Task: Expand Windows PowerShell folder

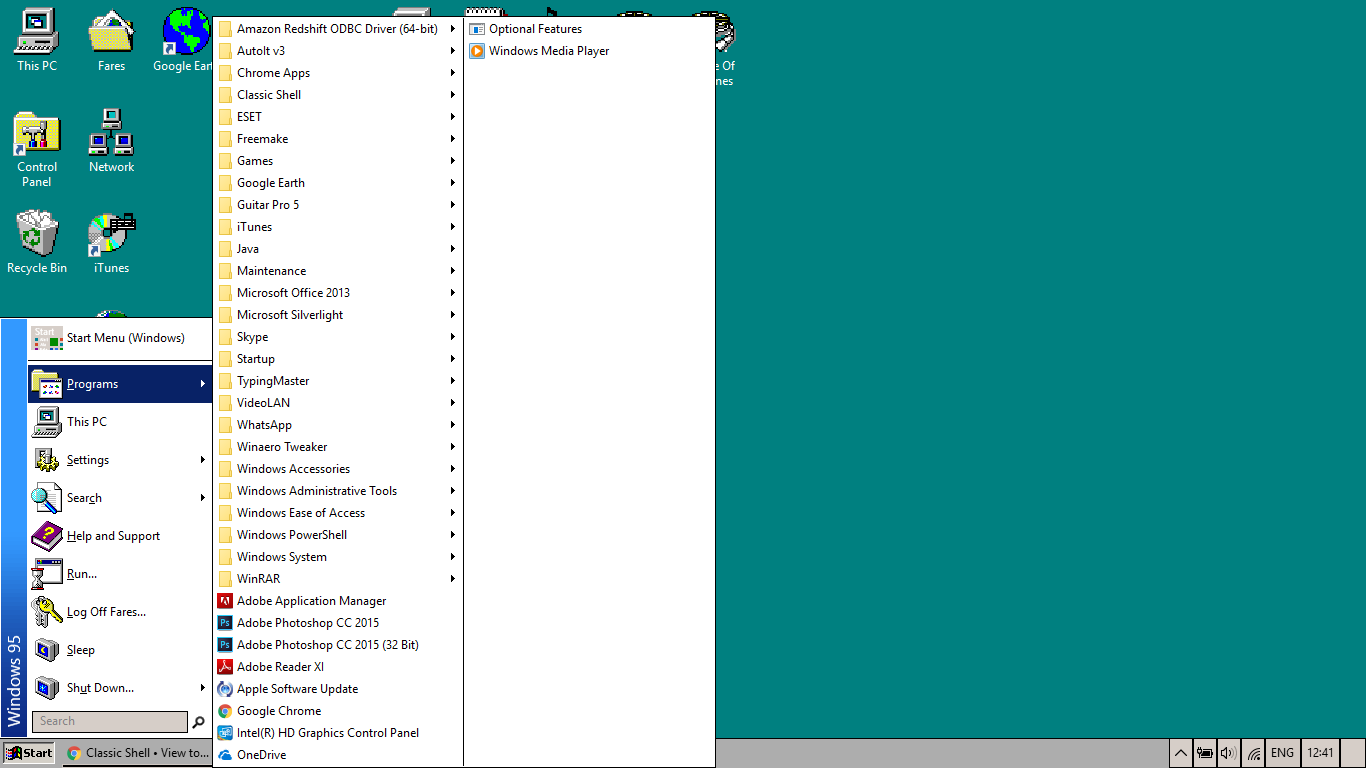Action: click(338, 535)
